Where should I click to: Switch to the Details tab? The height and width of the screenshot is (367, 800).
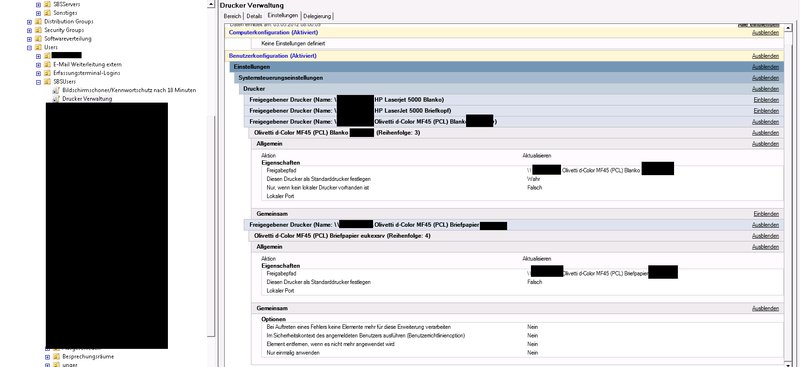pyautogui.click(x=254, y=16)
